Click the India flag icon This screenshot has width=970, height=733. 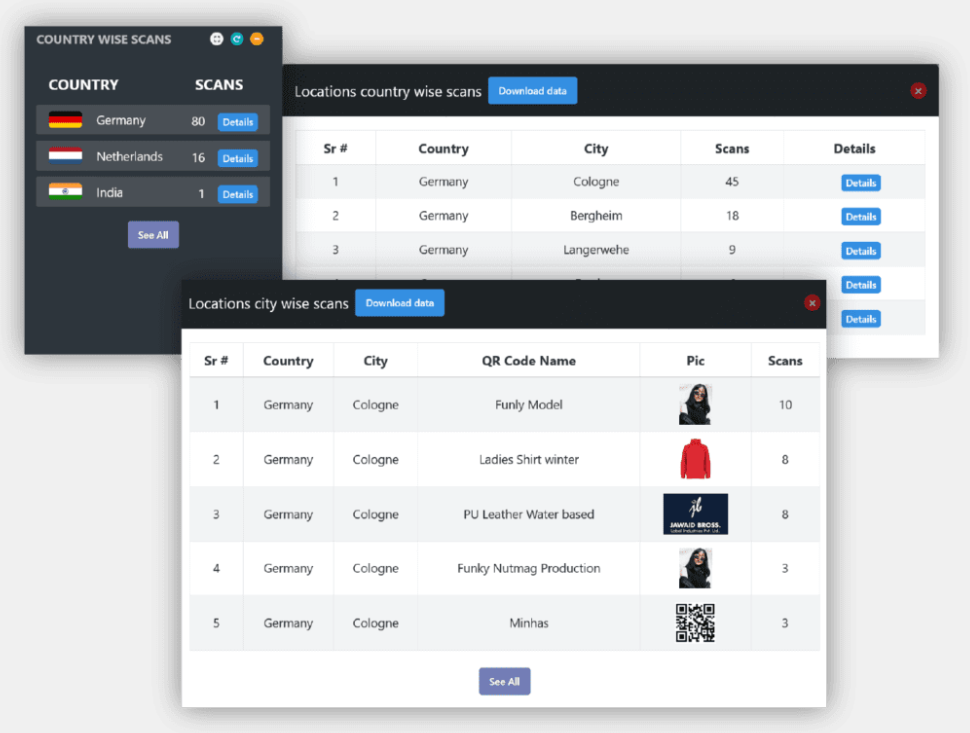pos(65,192)
